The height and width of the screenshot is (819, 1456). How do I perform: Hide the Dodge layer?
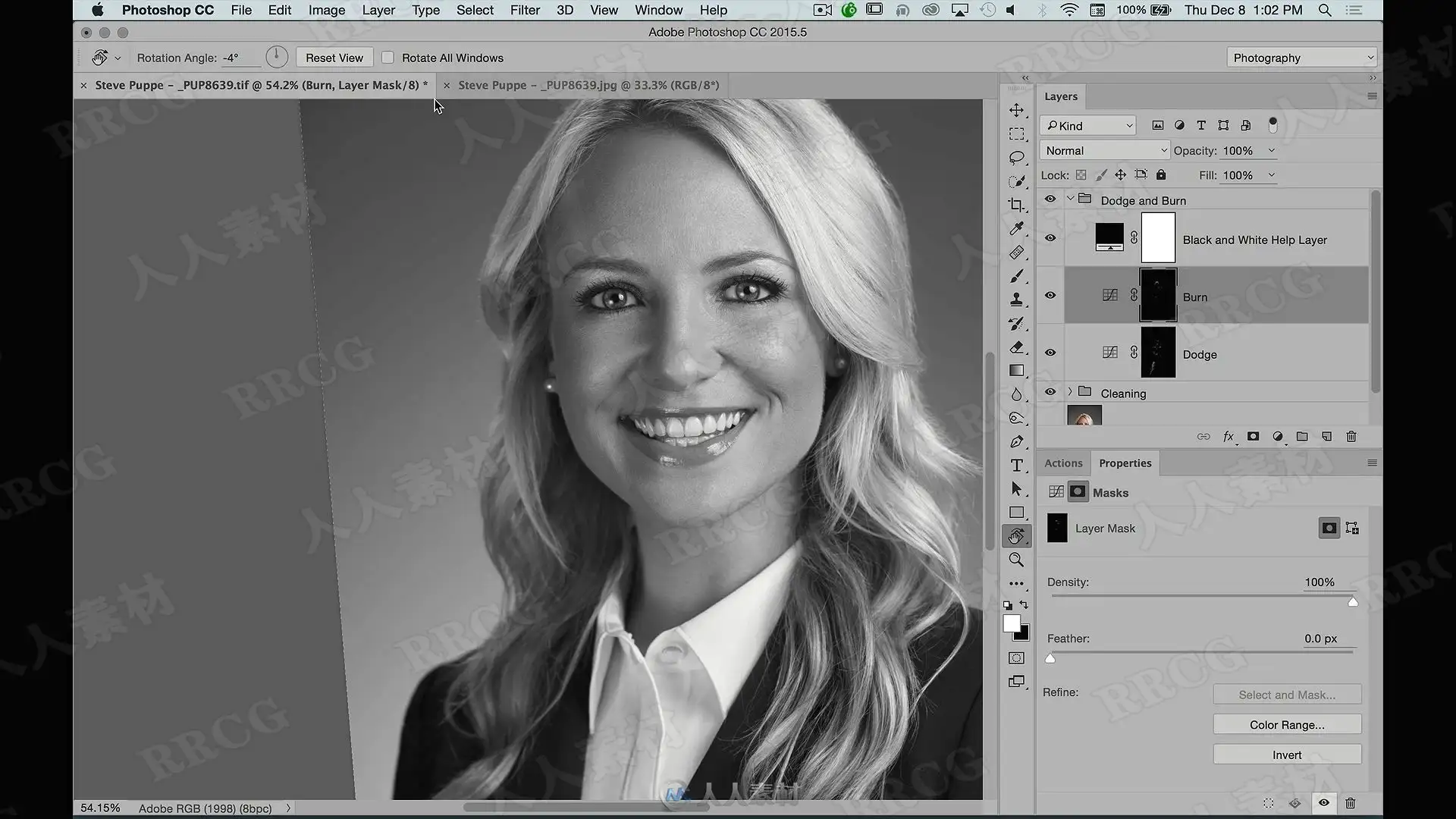pos(1050,353)
